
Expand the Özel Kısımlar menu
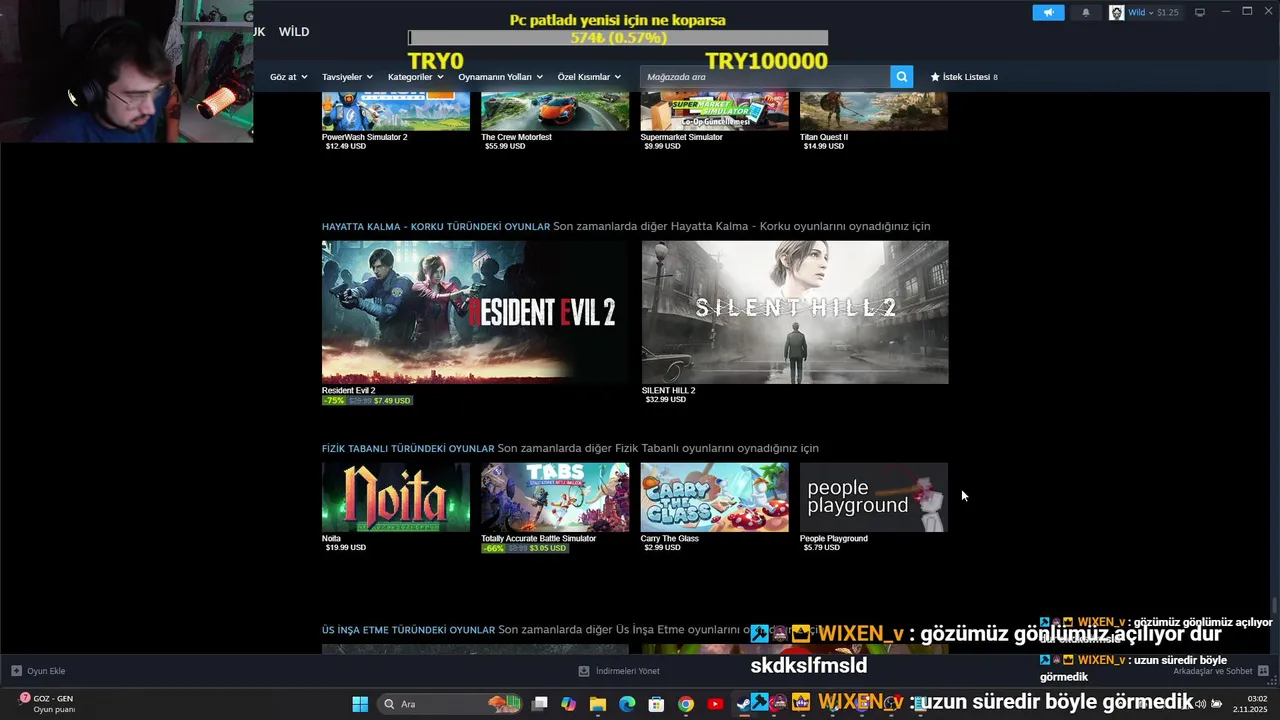coord(589,77)
